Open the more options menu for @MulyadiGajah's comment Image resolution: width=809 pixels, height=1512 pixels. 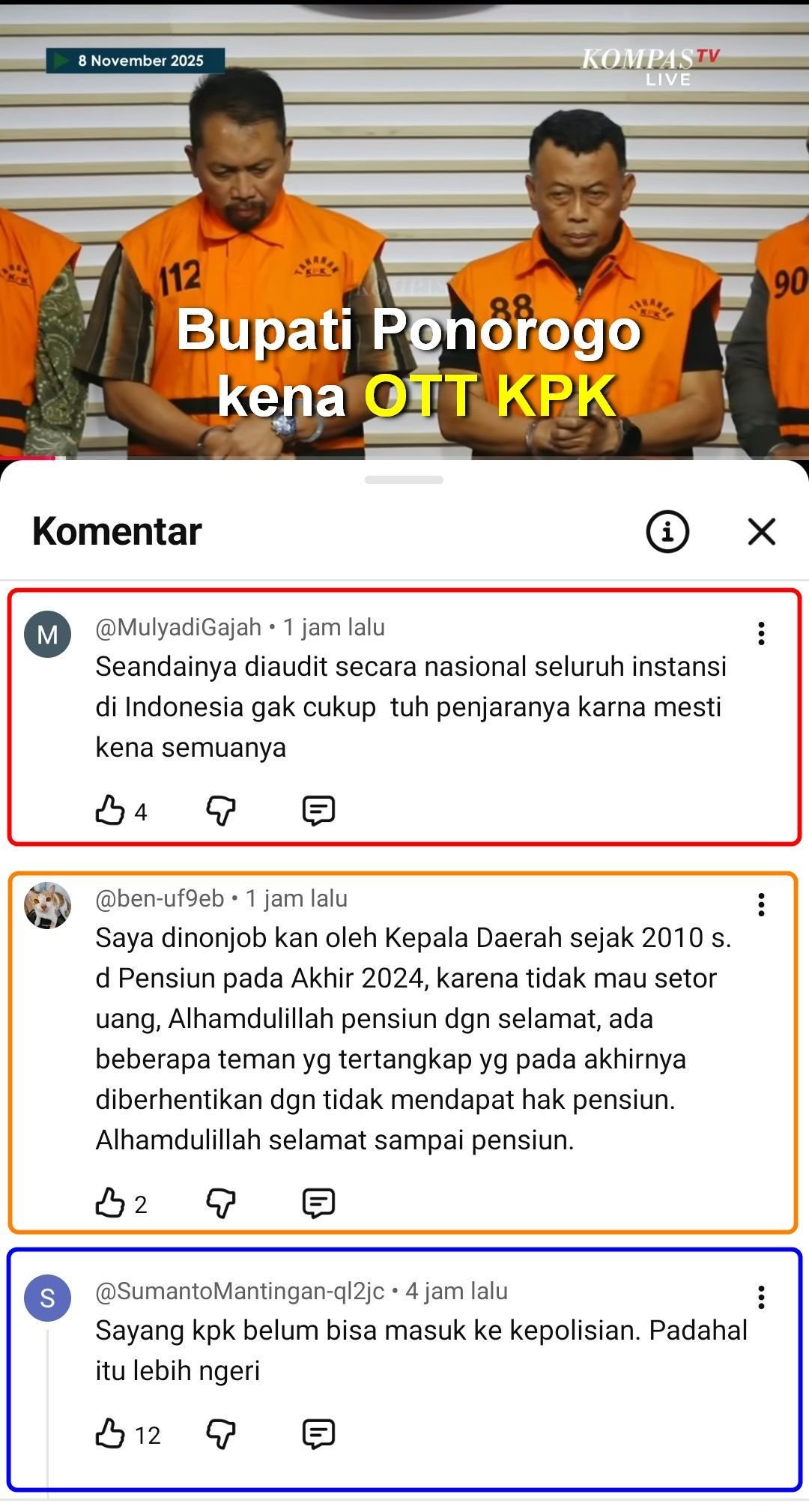(x=761, y=634)
